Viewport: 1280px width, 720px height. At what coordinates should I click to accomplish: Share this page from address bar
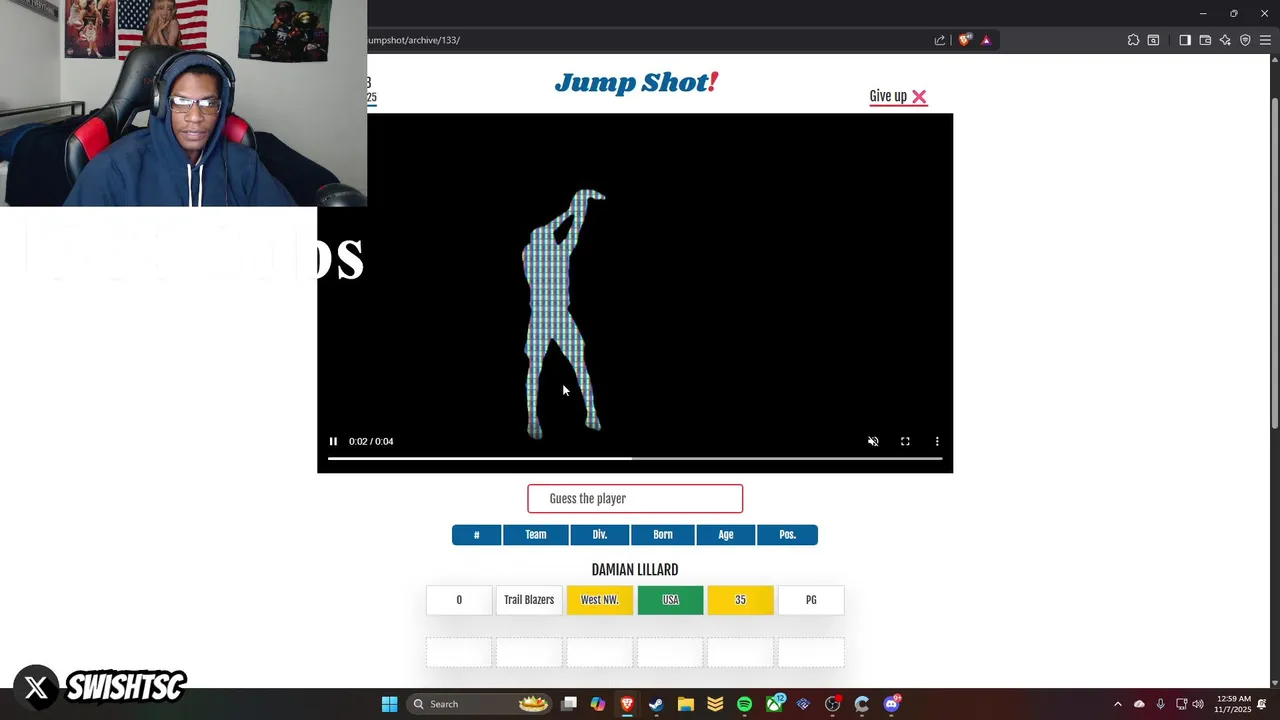point(940,40)
